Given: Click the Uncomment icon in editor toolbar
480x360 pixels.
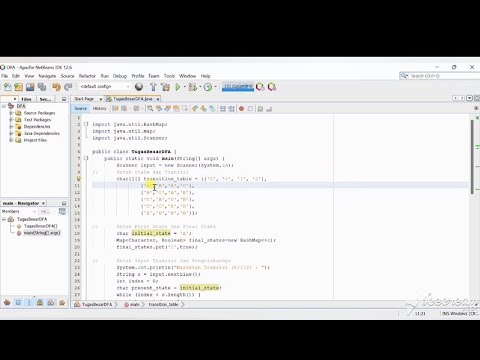Looking at the screenshot, I should tap(269, 108).
